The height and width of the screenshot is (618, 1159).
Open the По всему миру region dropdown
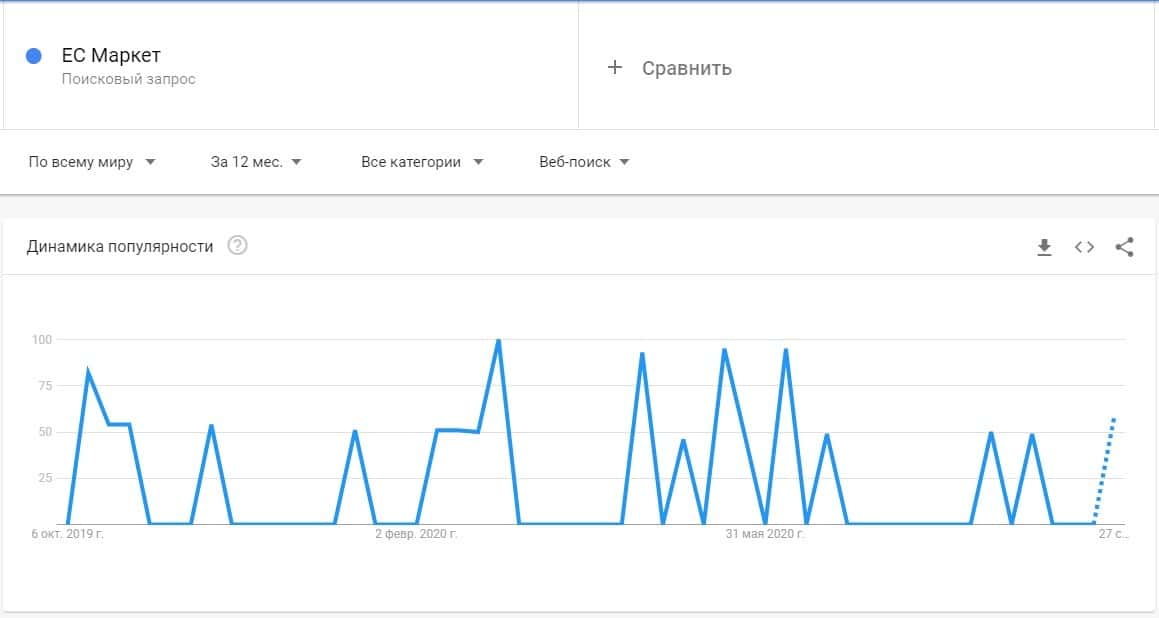(92, 162)
